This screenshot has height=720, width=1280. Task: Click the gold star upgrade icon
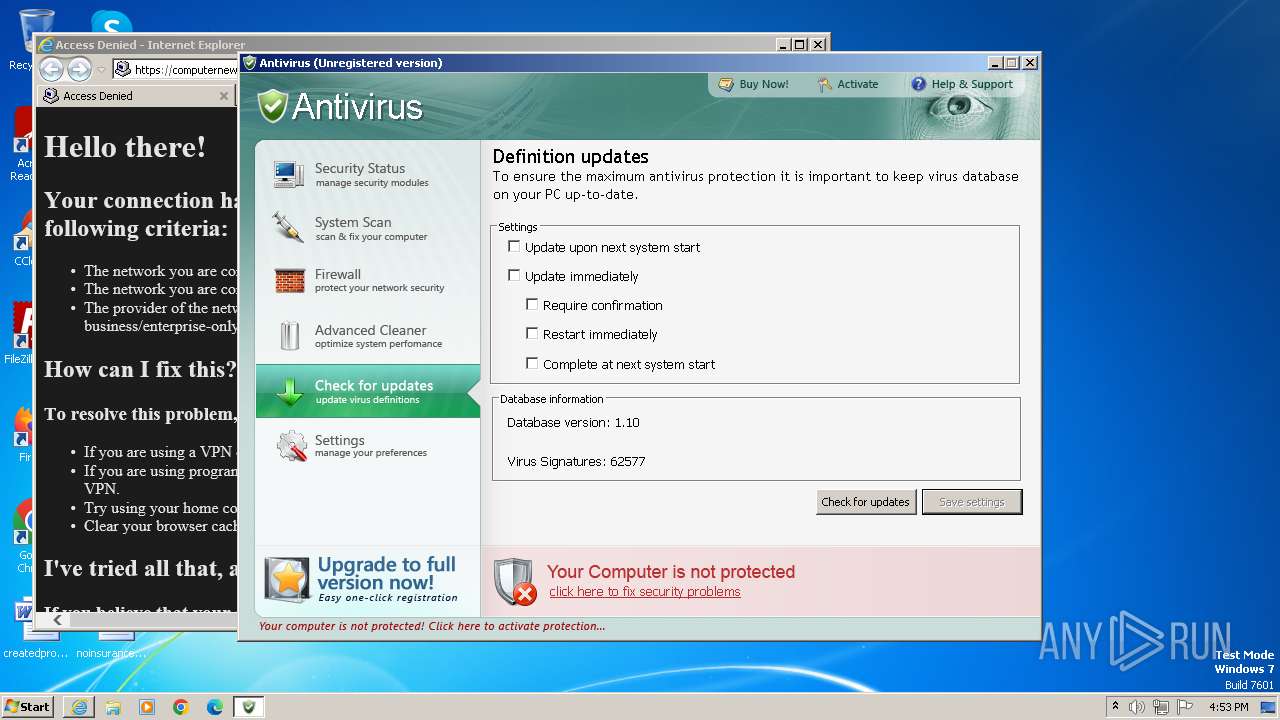287,580
